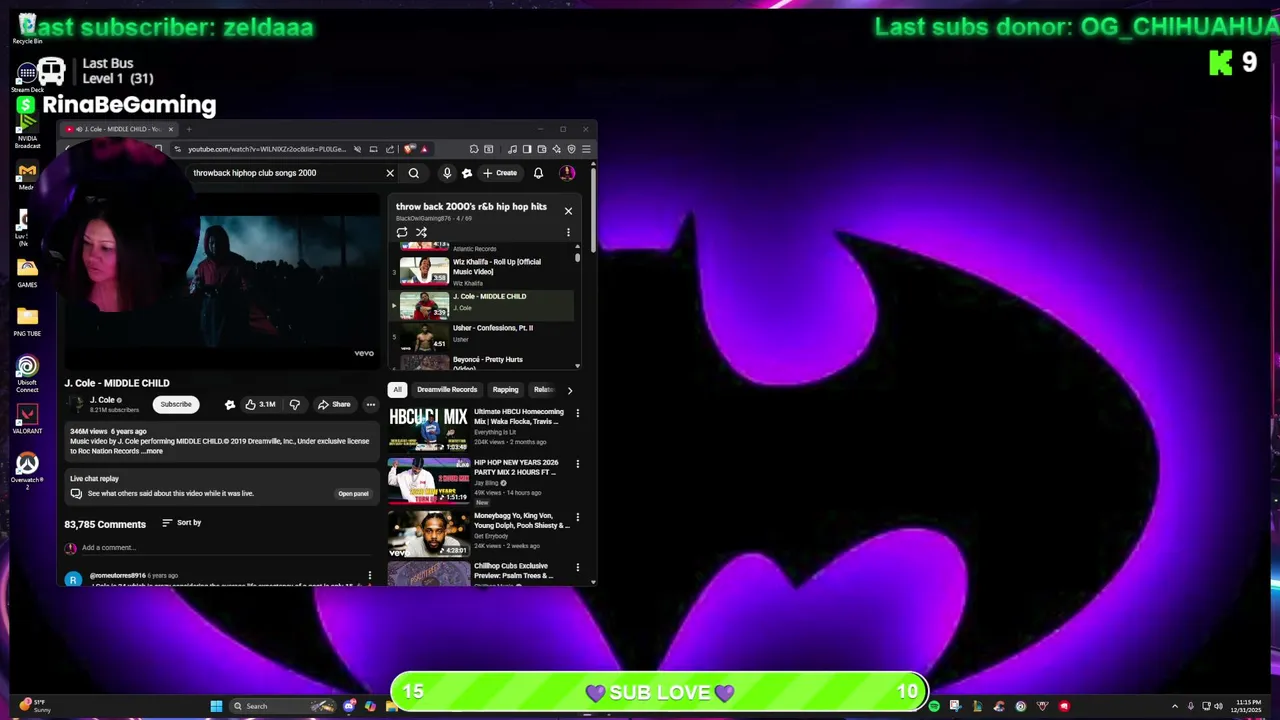Click the YouTube search field with throwback query
The image size is (1280, 720).
point(285,173)
